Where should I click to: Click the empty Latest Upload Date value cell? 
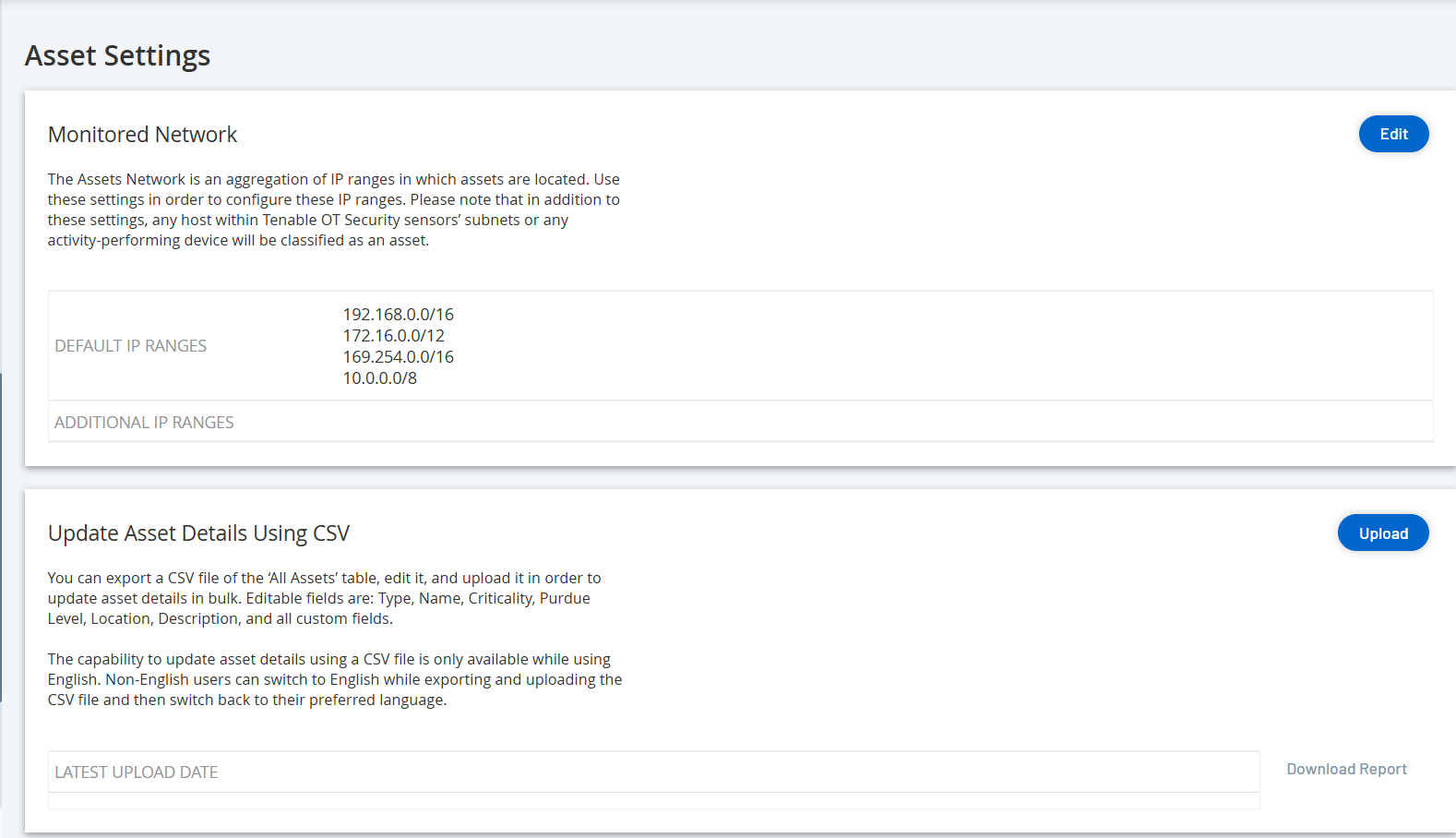[x=738, y=772]
